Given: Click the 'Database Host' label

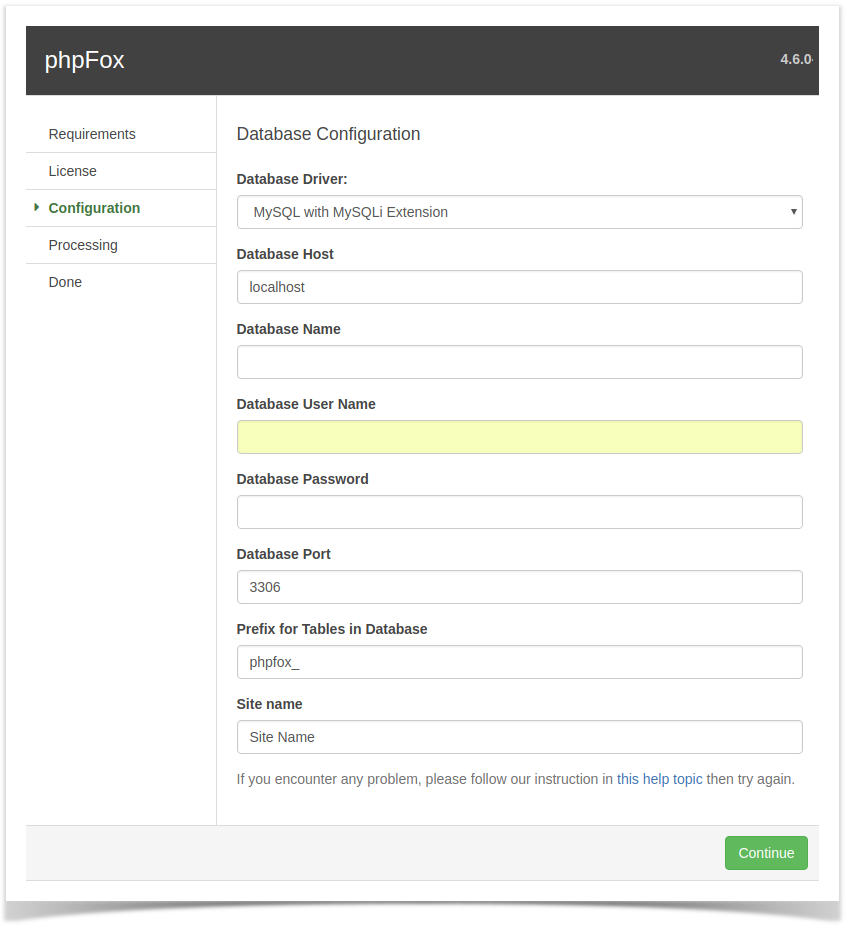Looking at the screenshot, I should point(285,254).
